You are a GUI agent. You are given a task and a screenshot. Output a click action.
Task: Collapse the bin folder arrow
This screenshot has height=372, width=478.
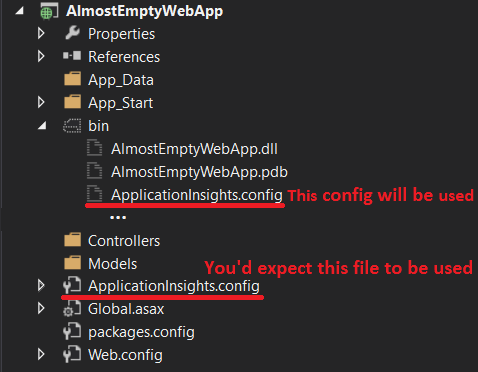pyautogui.click(x=42, y=126)
